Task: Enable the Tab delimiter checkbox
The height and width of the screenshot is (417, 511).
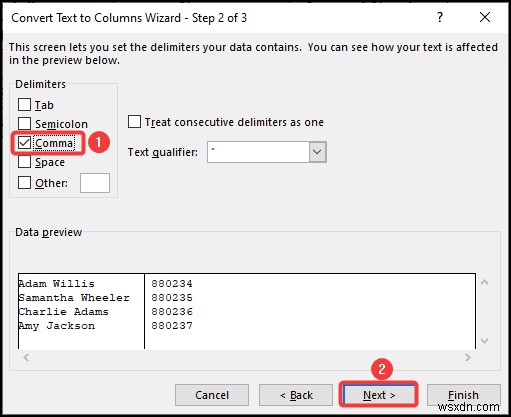Action: [24, 105]
